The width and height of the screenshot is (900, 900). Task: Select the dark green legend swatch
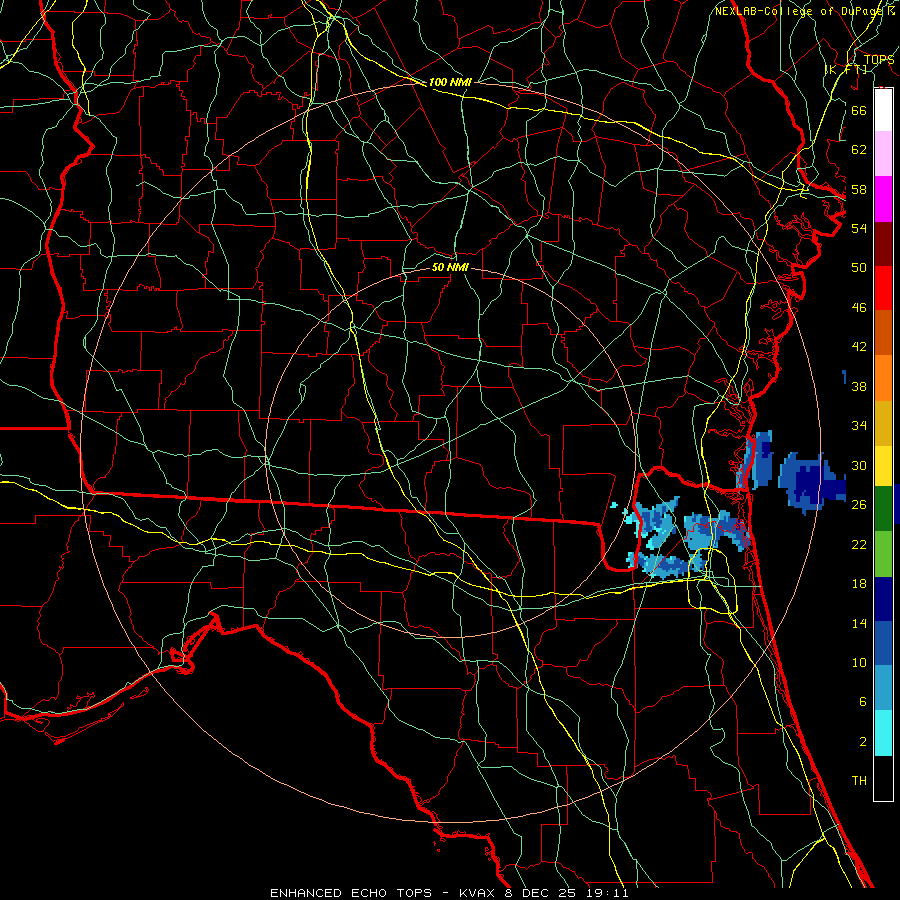coord(883,508)
